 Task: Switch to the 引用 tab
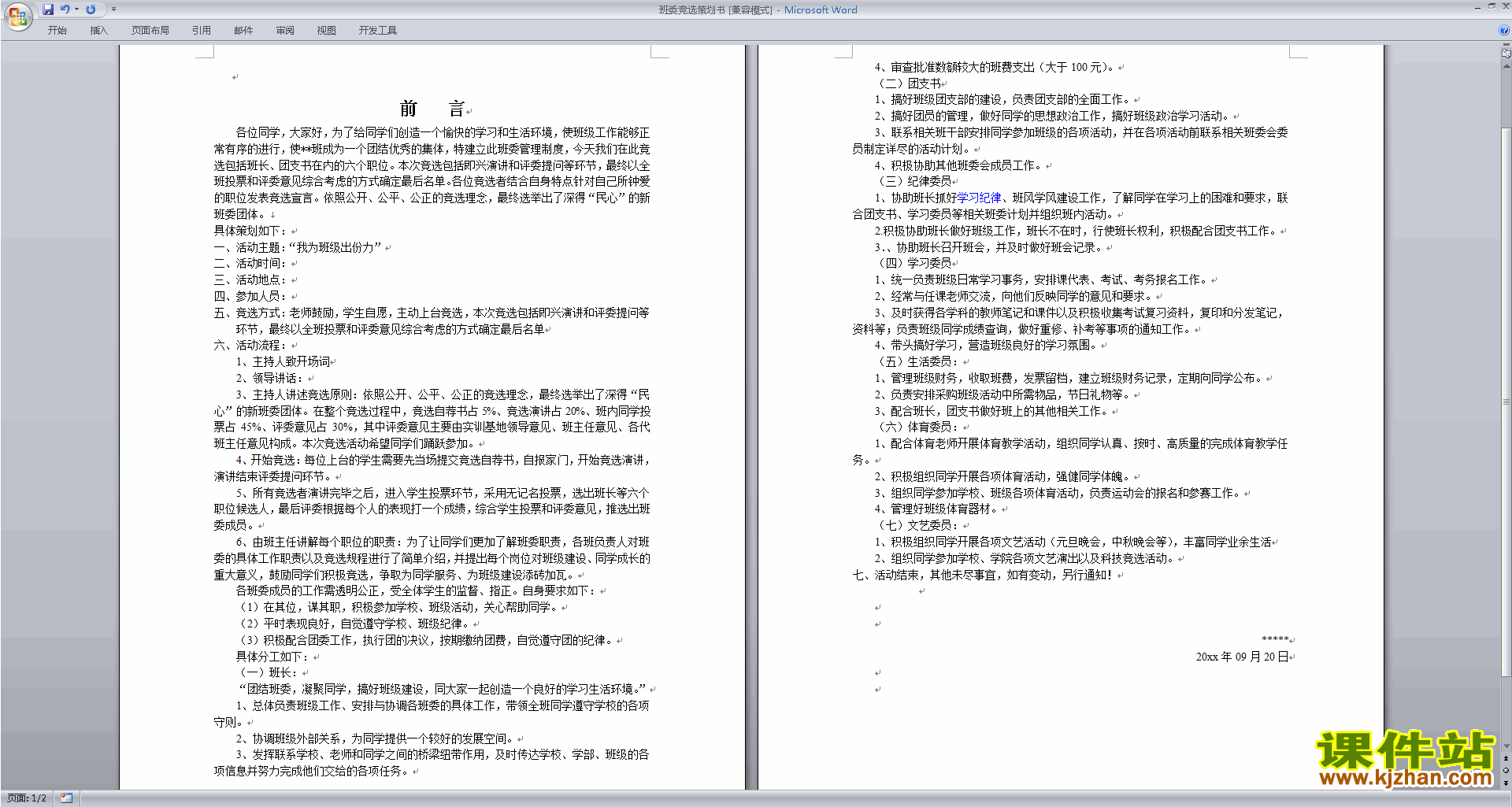[201, 31]
